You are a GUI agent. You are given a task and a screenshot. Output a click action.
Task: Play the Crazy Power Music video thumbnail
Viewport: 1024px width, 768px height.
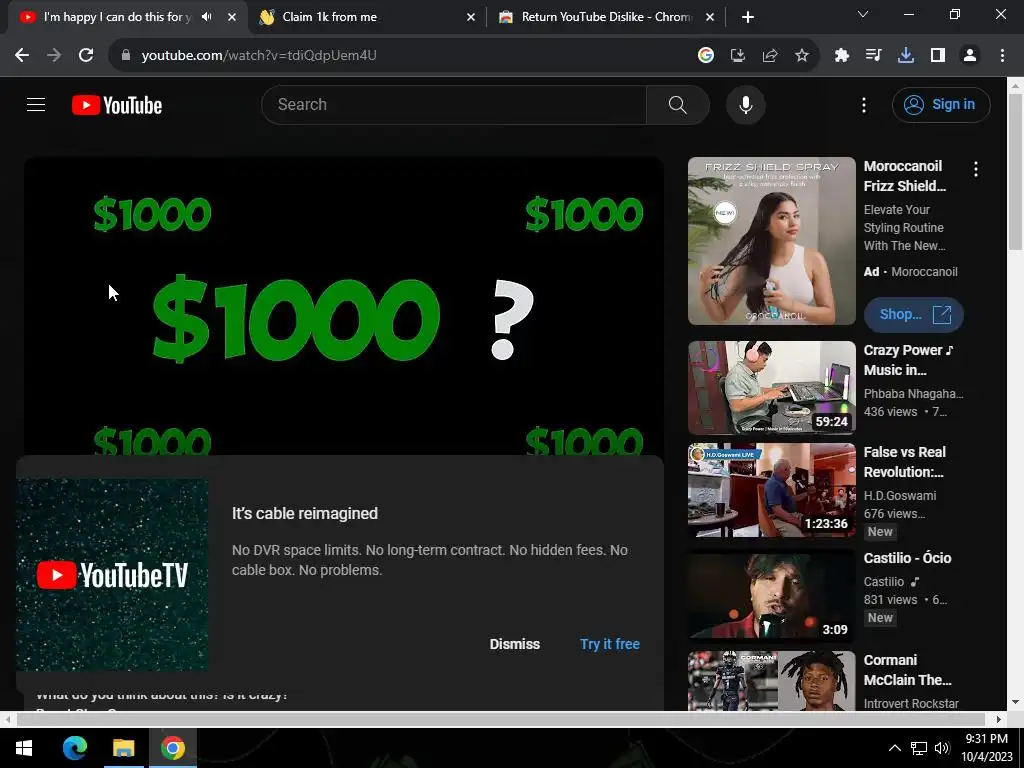click(x=771, y=388)
